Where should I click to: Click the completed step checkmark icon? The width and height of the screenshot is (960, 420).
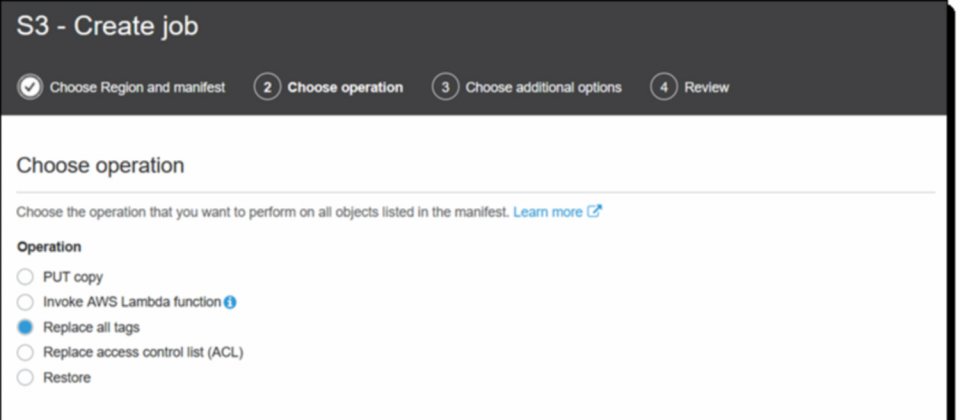pyautogui.click(x=30, y=88)
